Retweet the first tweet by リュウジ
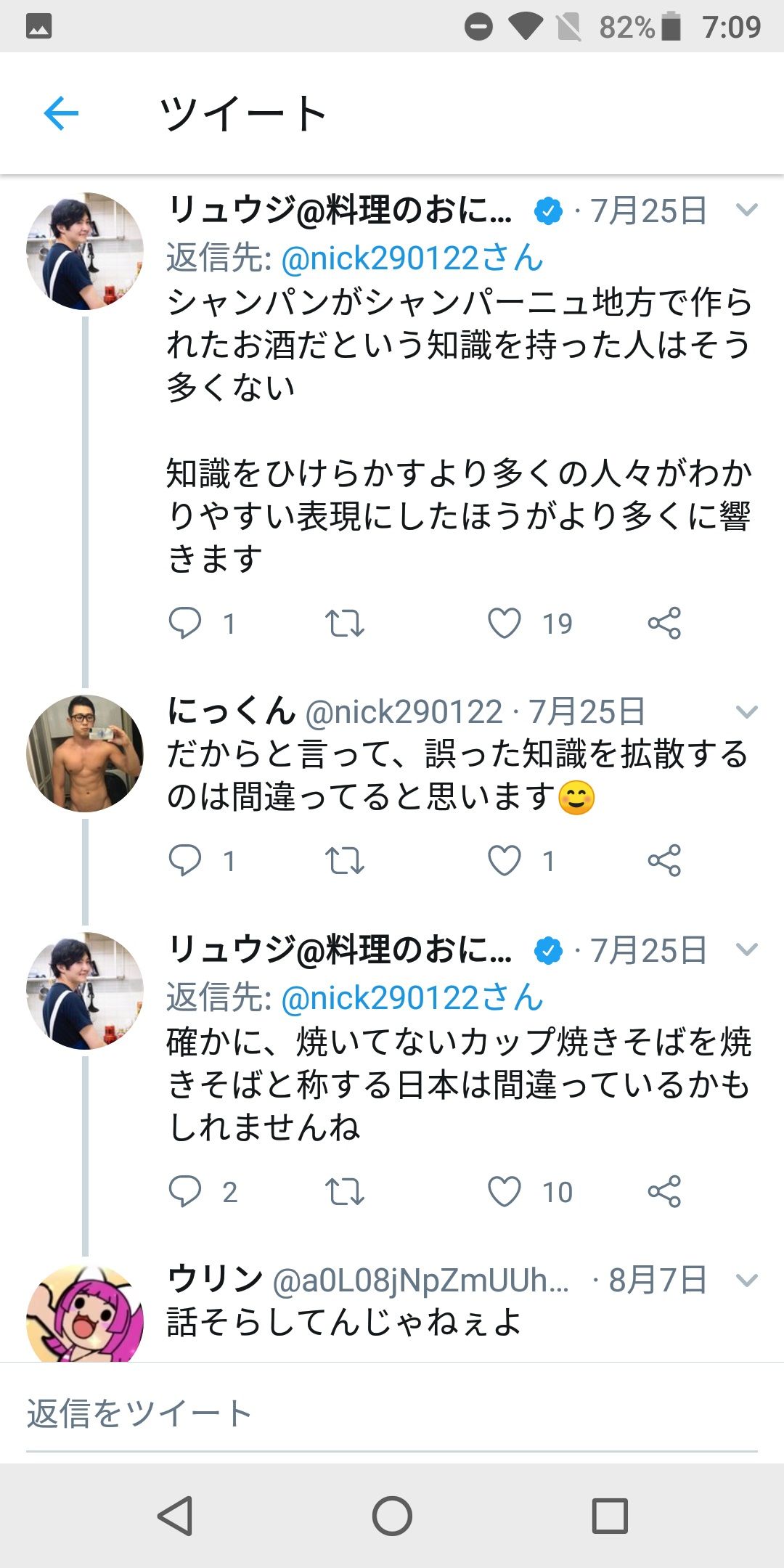The image size is (784, 1568). click(x=344, y=623)
